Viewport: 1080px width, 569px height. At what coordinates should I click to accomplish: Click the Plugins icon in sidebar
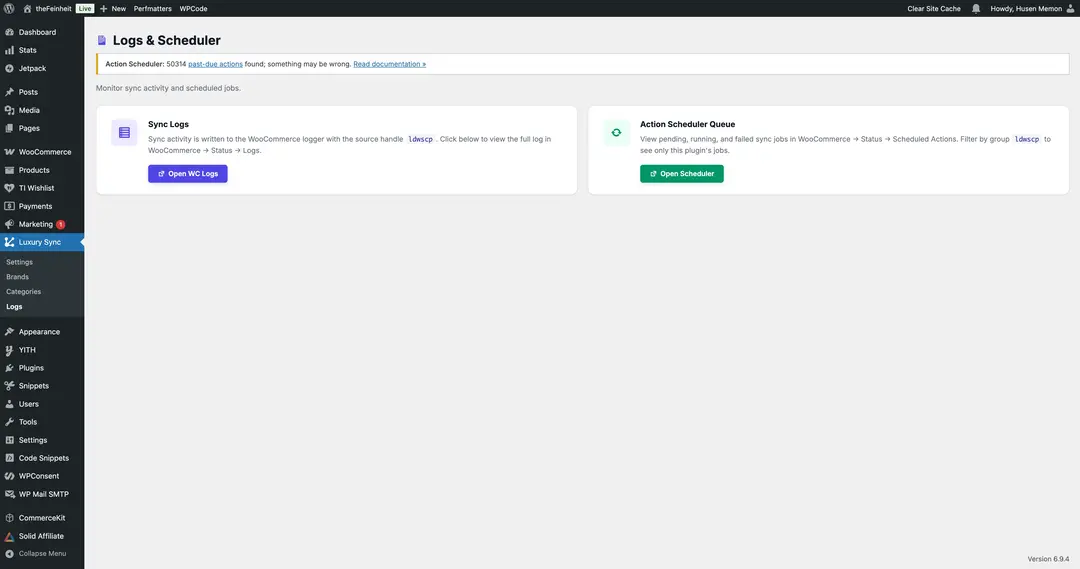9,368
